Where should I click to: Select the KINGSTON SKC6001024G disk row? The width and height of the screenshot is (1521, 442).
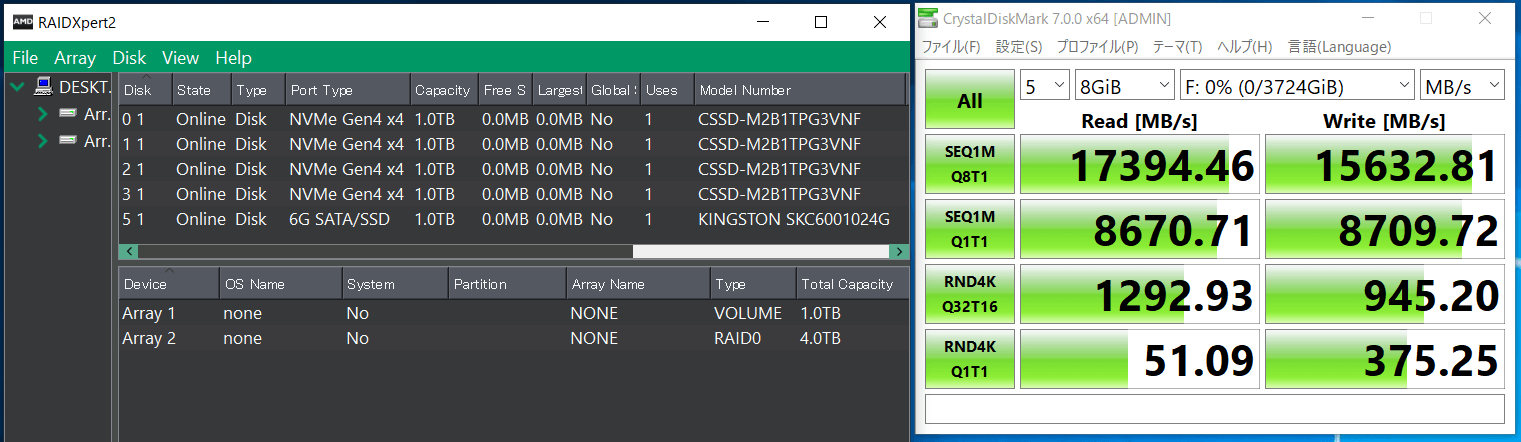(513, 219)
